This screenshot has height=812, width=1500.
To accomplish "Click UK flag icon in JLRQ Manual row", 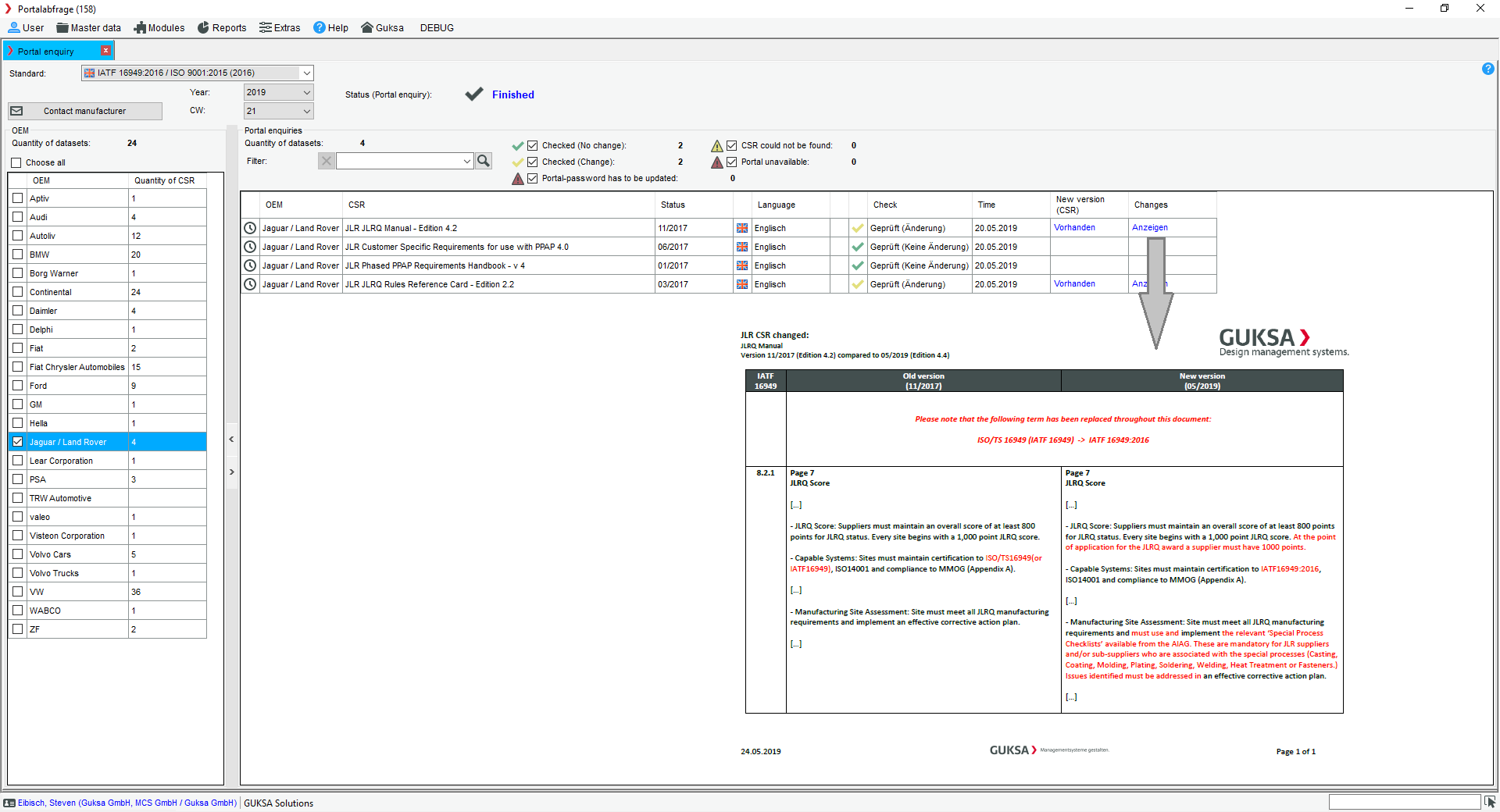I will click(x=742, y=228).
